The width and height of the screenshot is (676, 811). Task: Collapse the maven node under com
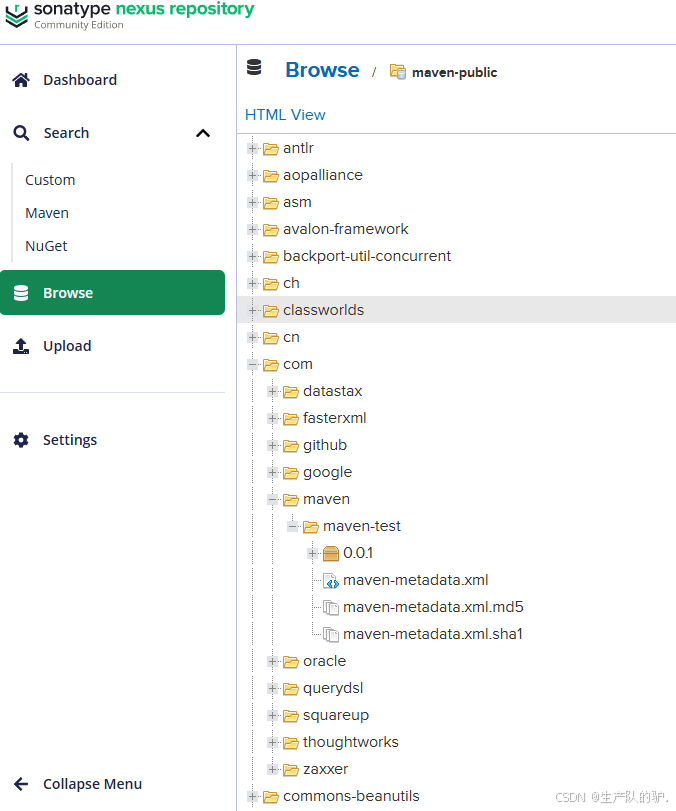click(x=273, y=500)
